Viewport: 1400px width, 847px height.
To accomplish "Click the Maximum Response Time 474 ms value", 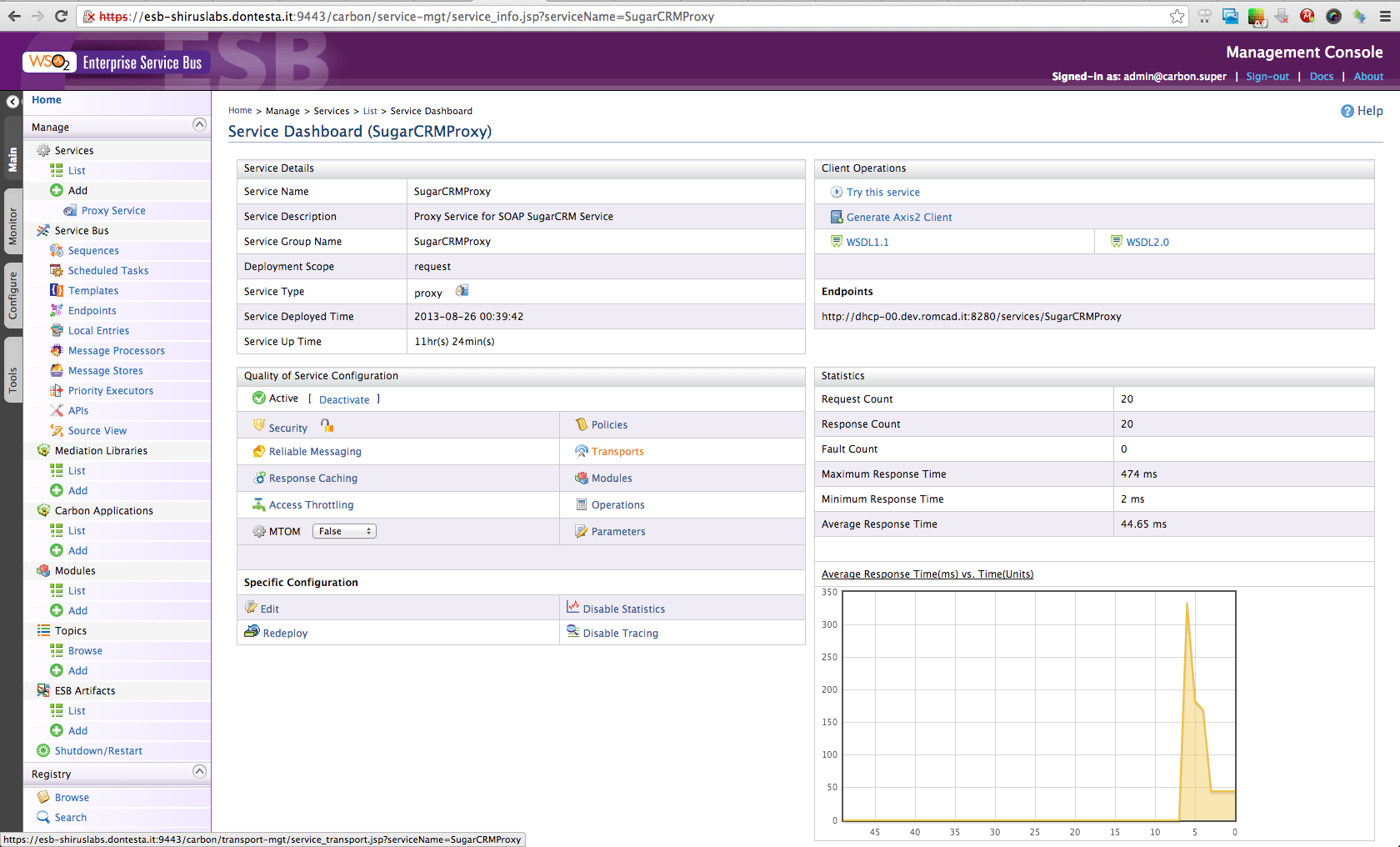I will click(1139, 474).
